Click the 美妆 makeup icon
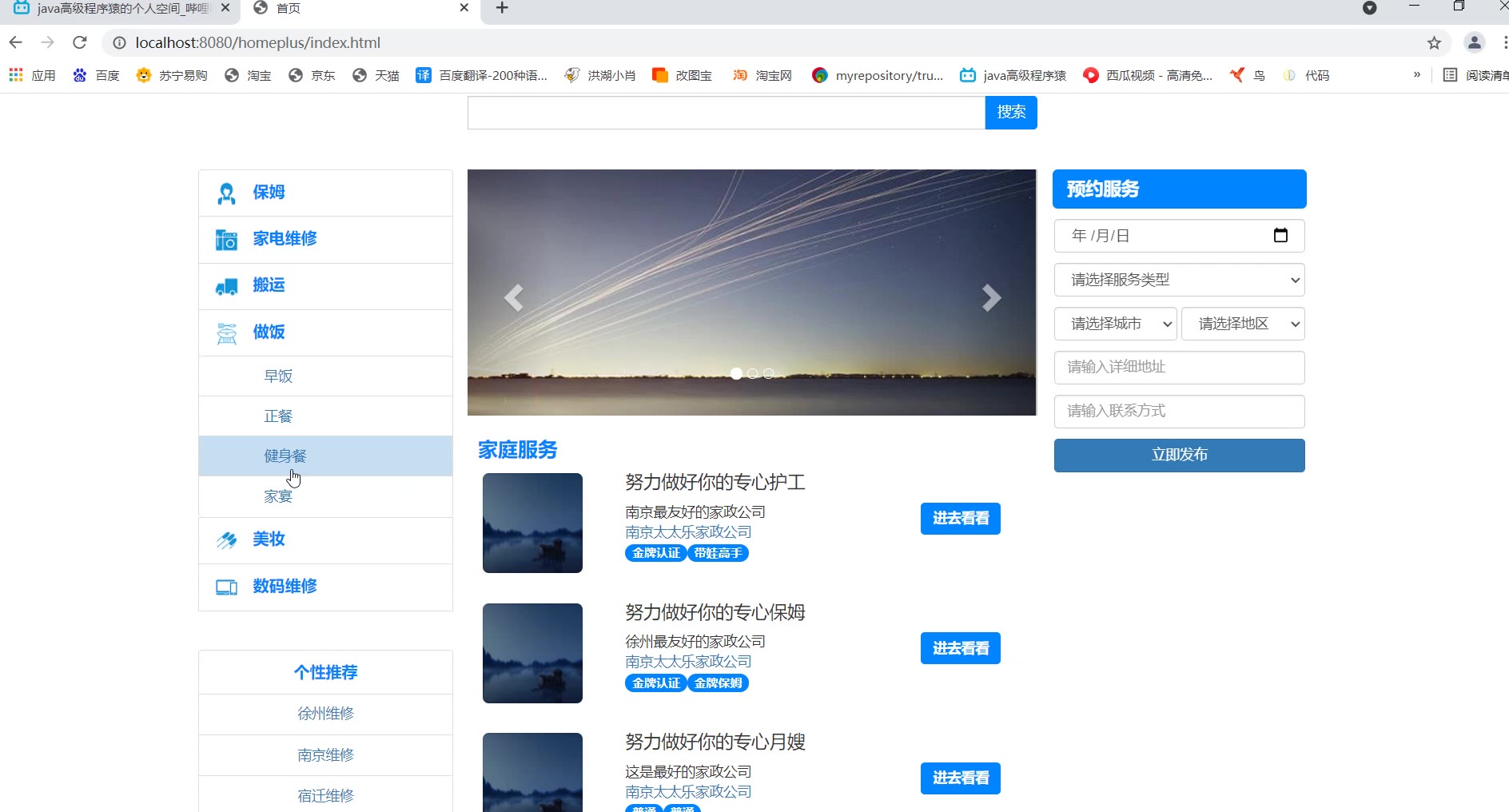This screenshot has width=1509, height=812. 226,540
